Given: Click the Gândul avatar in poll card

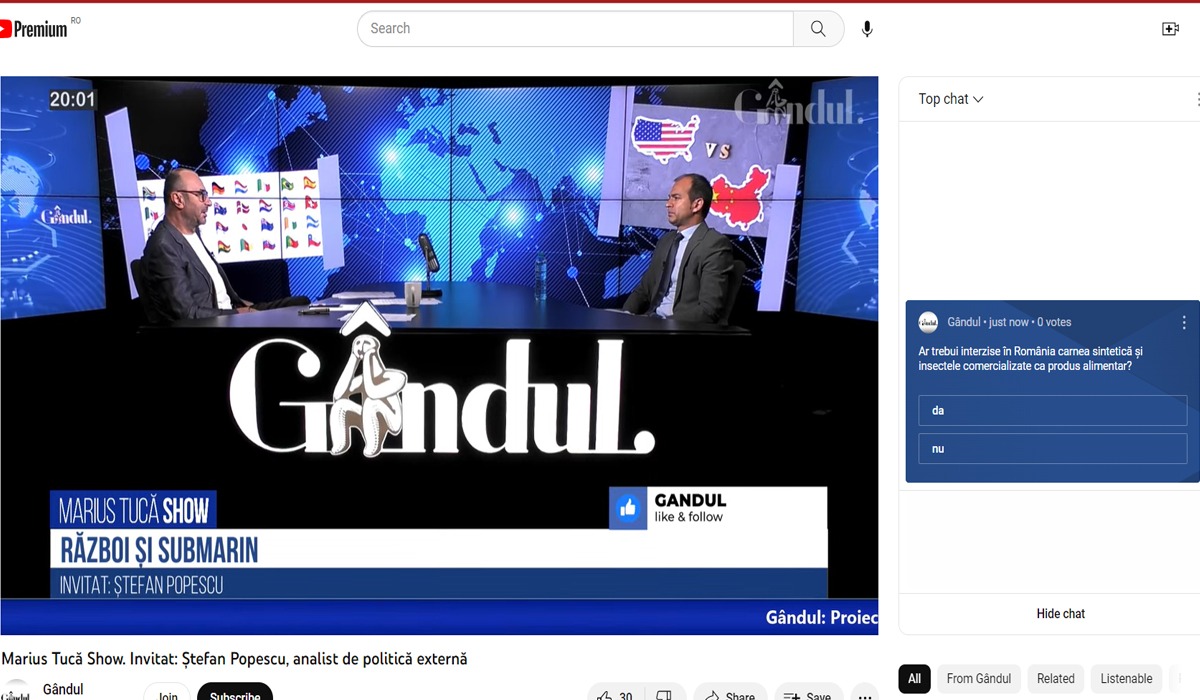Looking at the screenshot, I should click(928, 322).
